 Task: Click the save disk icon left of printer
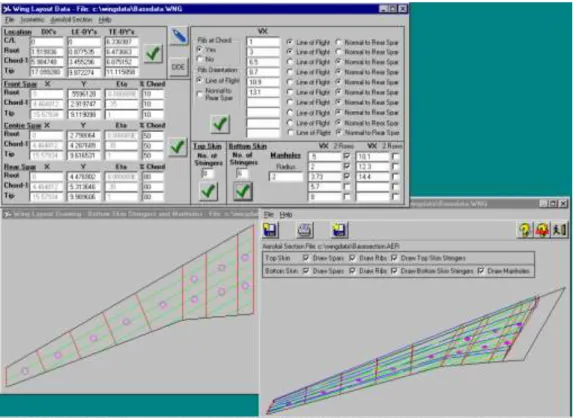(270, 230)
